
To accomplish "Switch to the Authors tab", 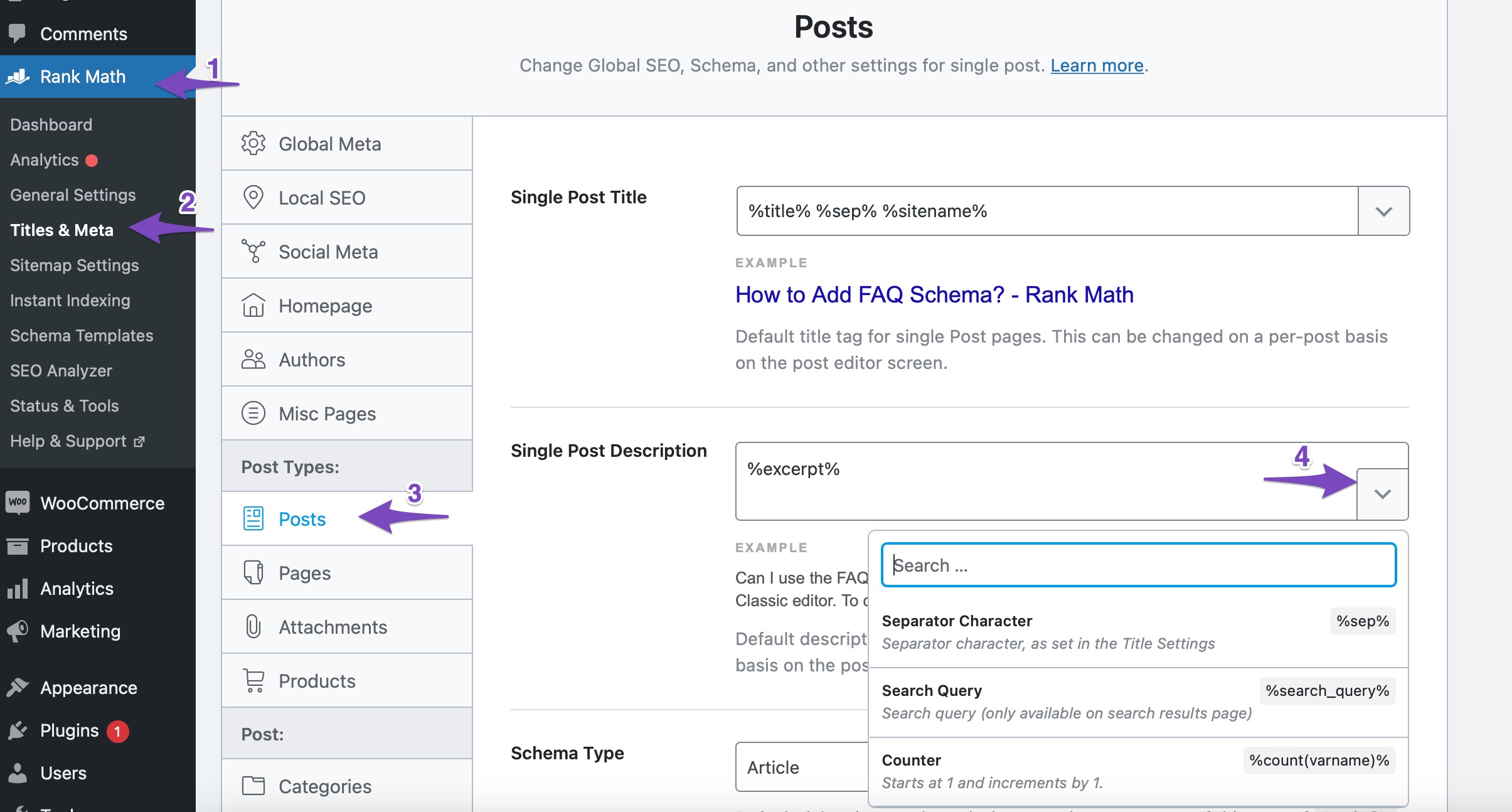I will tap(347, 359).
